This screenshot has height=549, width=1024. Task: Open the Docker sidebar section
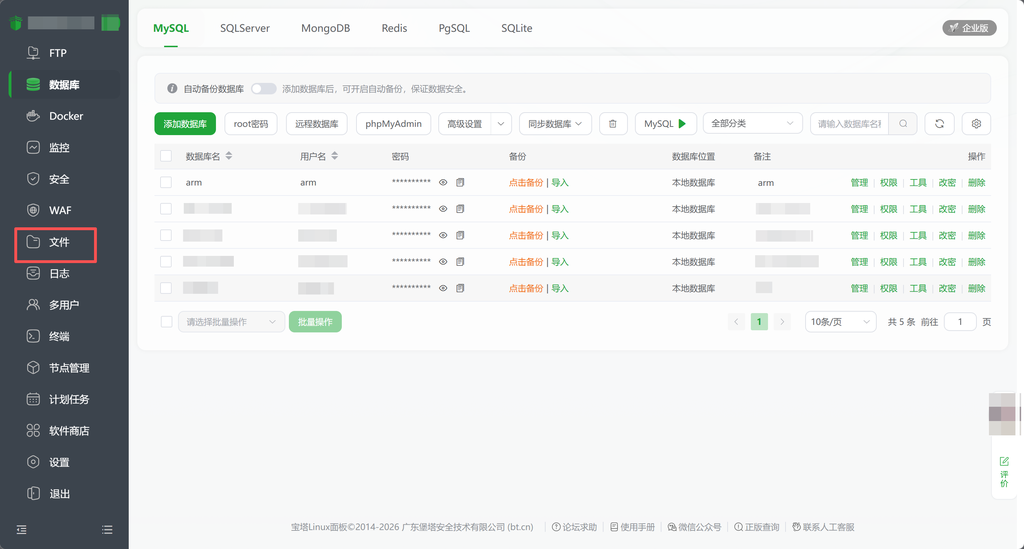pos(64,116)
